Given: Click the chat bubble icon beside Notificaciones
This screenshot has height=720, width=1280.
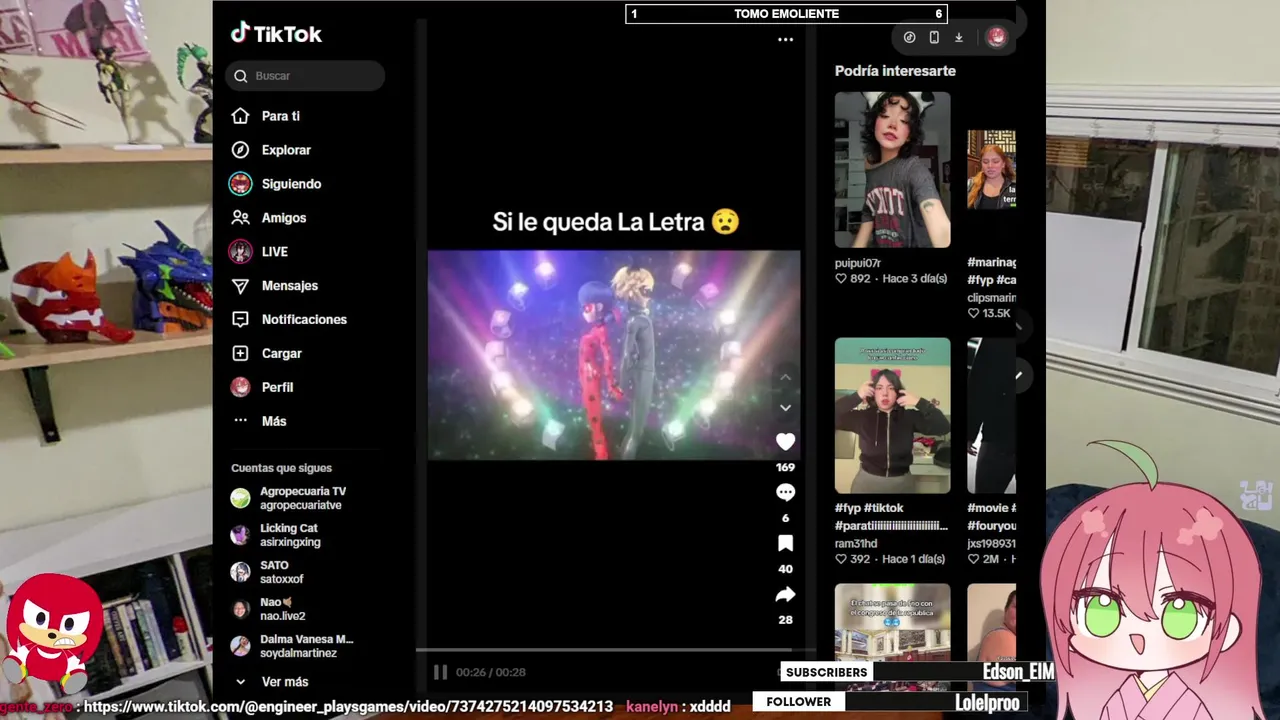Looking at the screenshot, I should 240,320.
